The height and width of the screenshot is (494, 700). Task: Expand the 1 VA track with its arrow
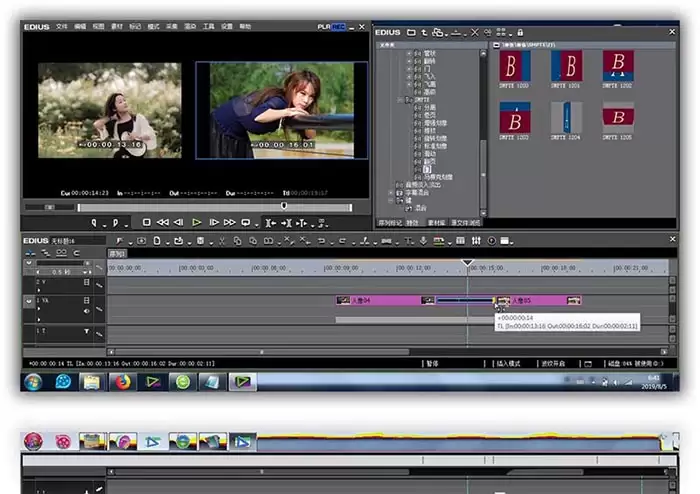[x=29, y=301]
